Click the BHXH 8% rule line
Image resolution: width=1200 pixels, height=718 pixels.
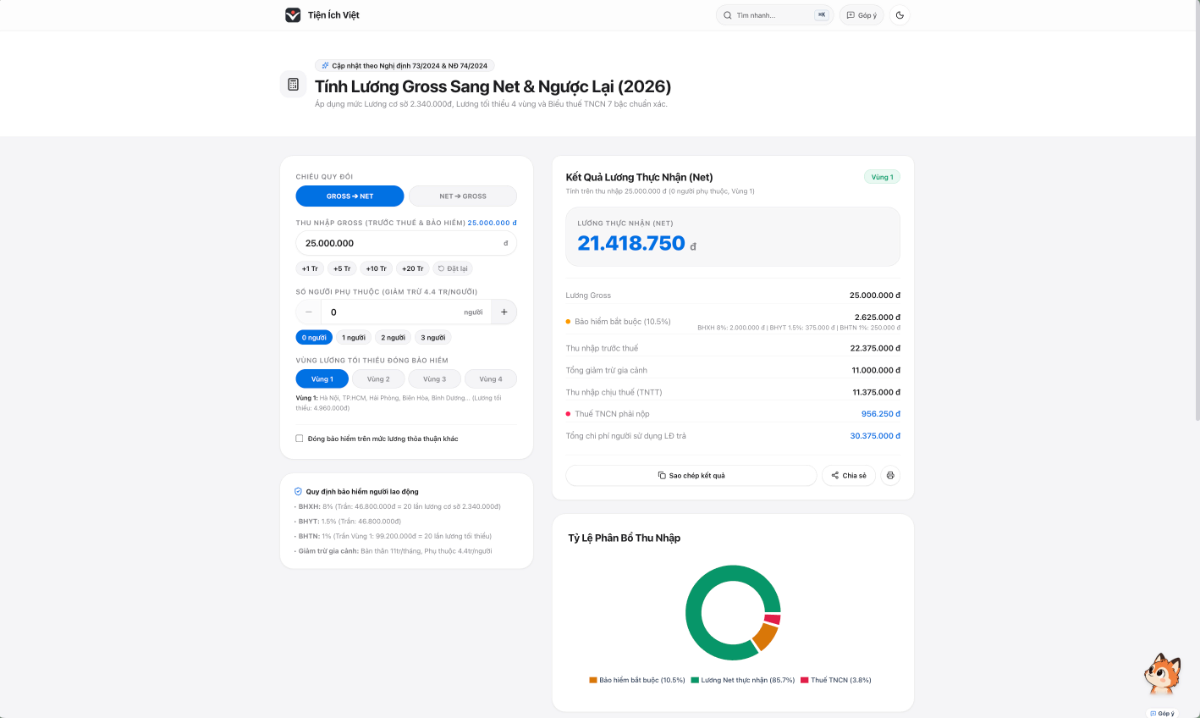(398, 507)
